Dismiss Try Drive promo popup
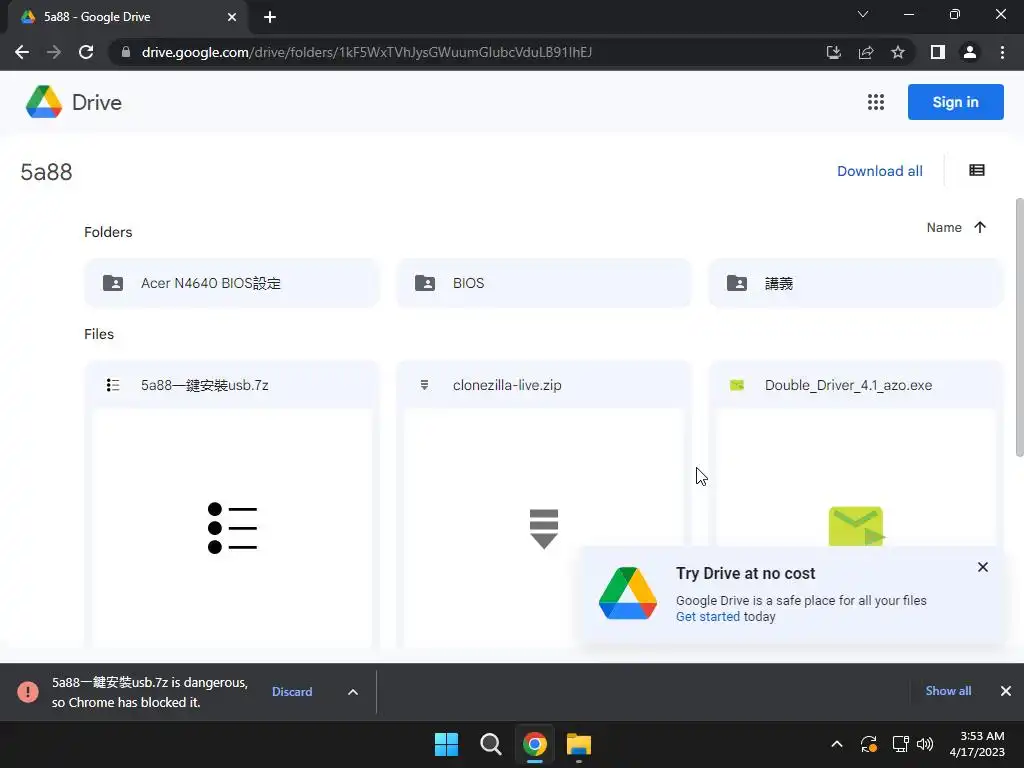The width and height of the screenshot is (1024, 768). [x=983, y=567]
